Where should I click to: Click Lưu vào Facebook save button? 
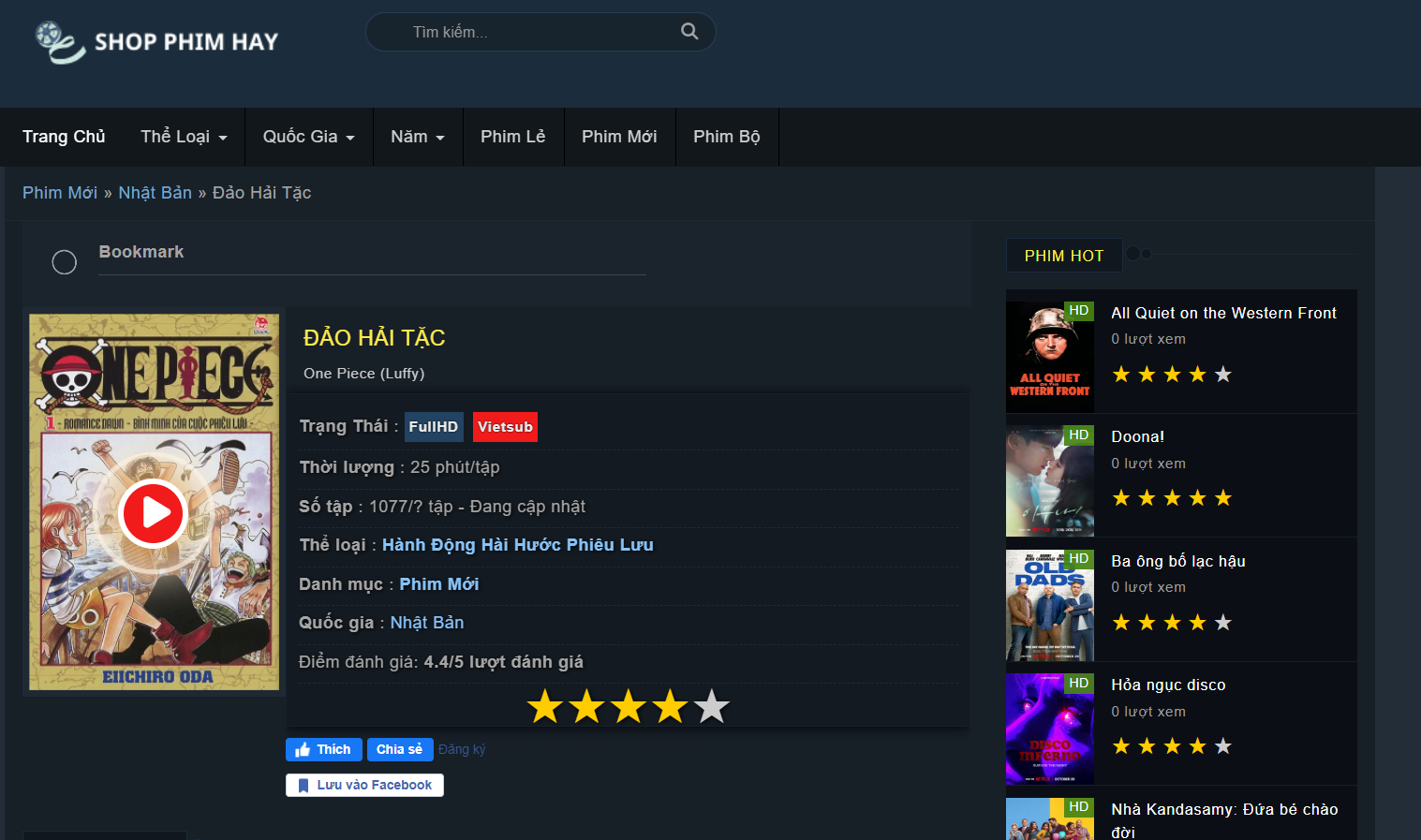pyautogui.click(x=364, y=785)
